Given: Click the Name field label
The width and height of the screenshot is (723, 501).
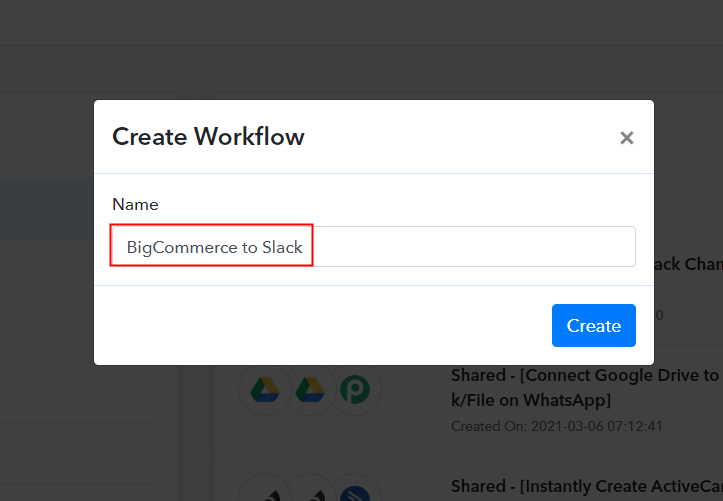Looking at the screenshot, I should [x=135, y=204].
